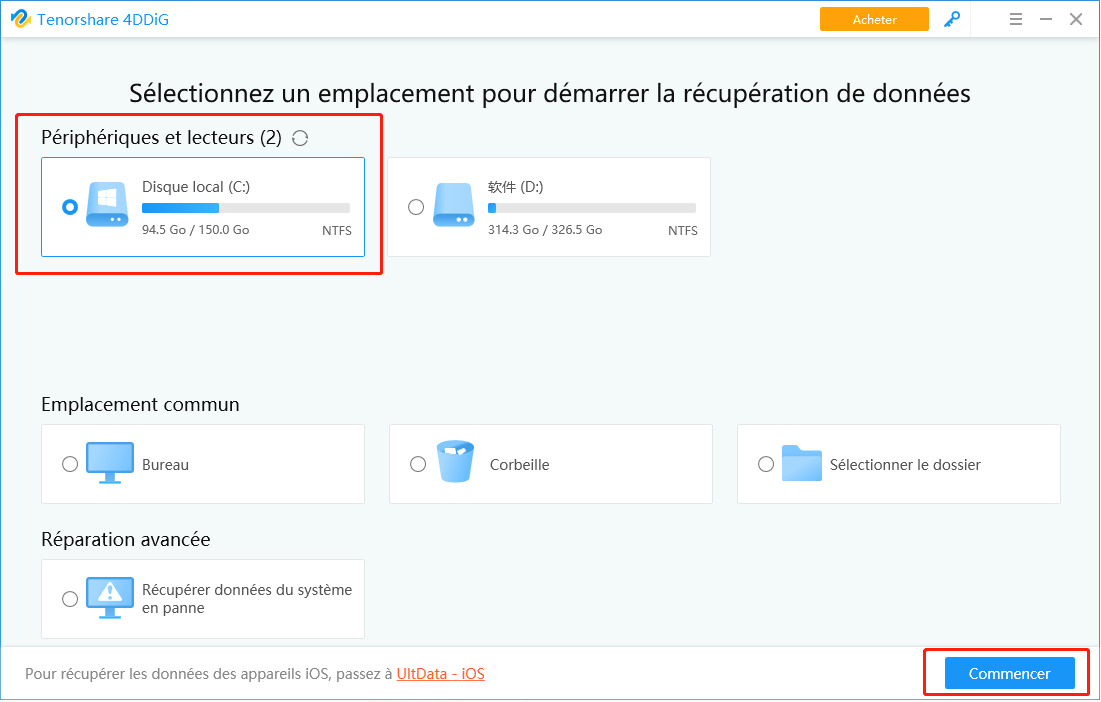
Task: Click the Emplacement commun heading
Action: coord(140,404)
